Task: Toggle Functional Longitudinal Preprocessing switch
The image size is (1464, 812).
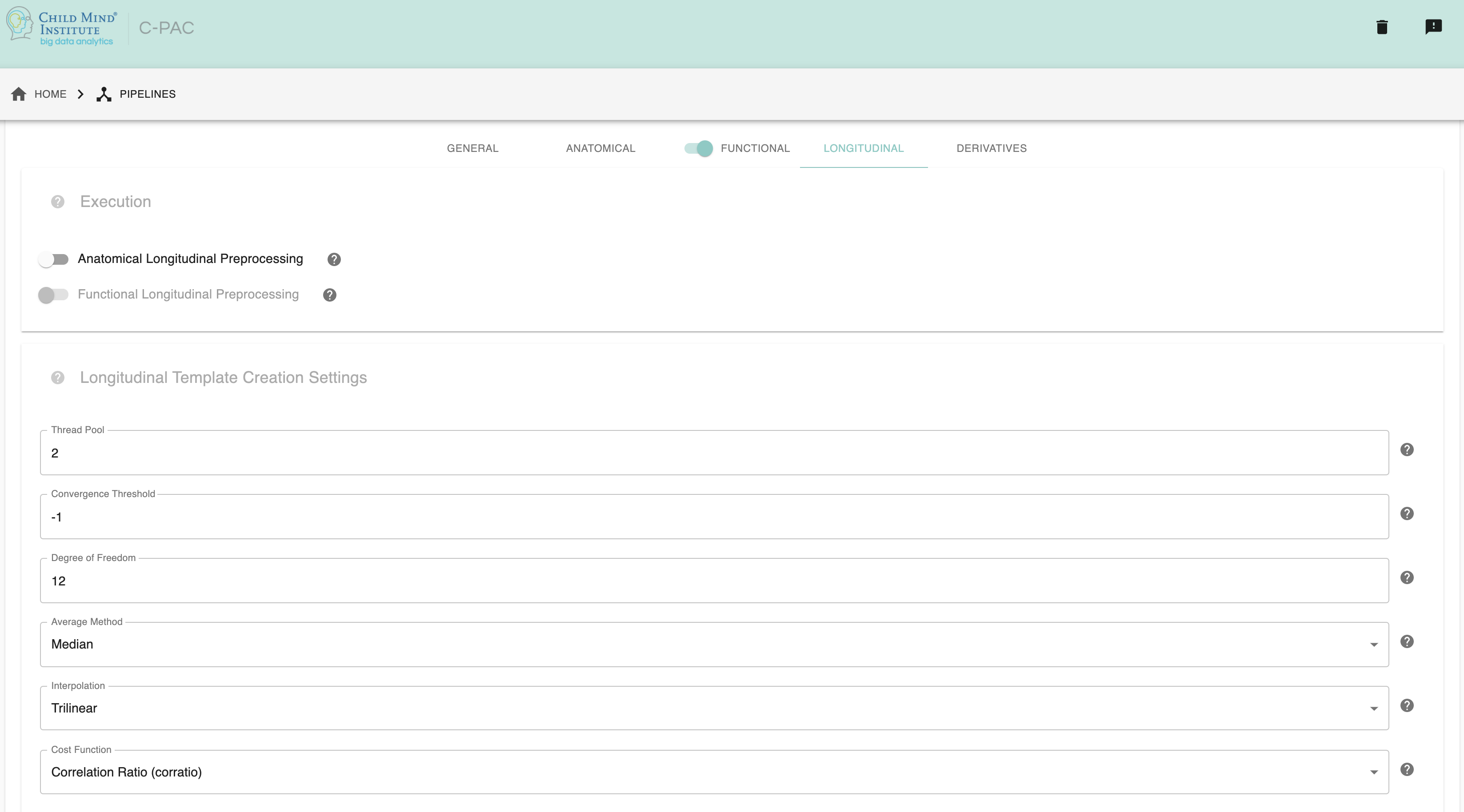Action: click(53, 295)
